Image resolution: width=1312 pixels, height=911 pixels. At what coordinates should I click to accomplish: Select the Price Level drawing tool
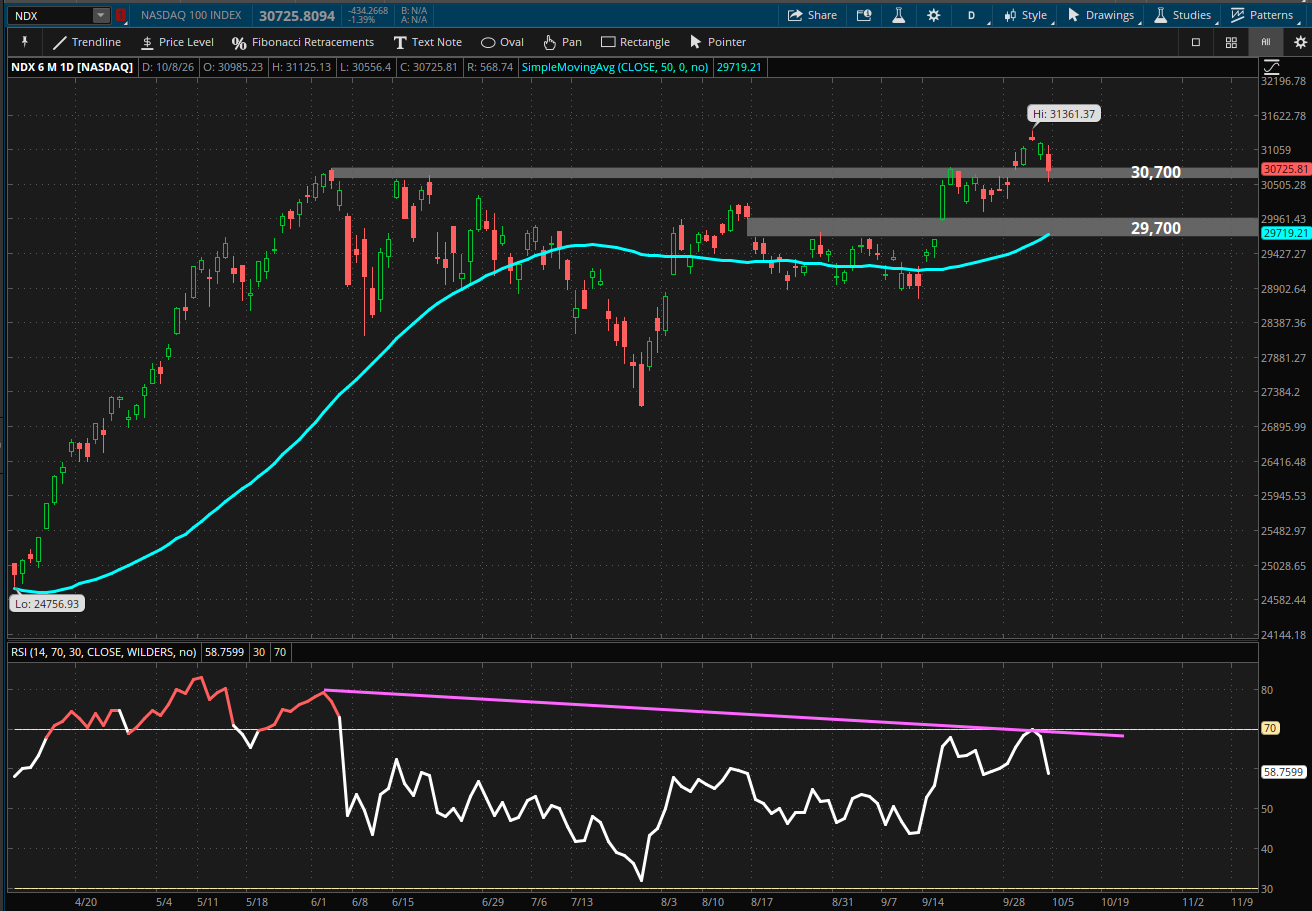[x=177, y=42]
